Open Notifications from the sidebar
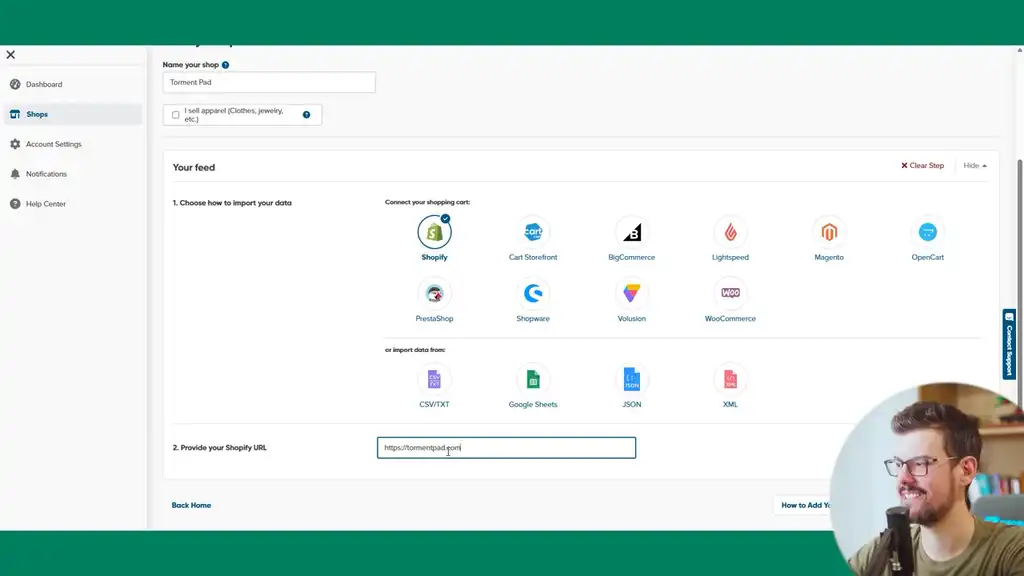 click(46, 174)
